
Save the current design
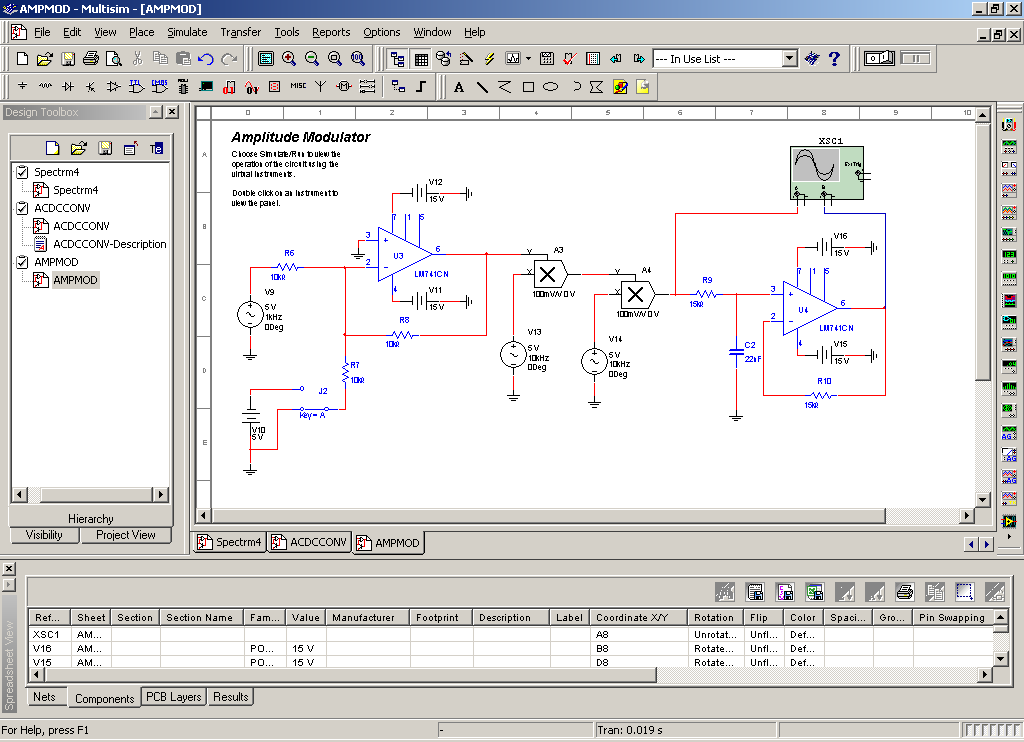pos(68,59)
